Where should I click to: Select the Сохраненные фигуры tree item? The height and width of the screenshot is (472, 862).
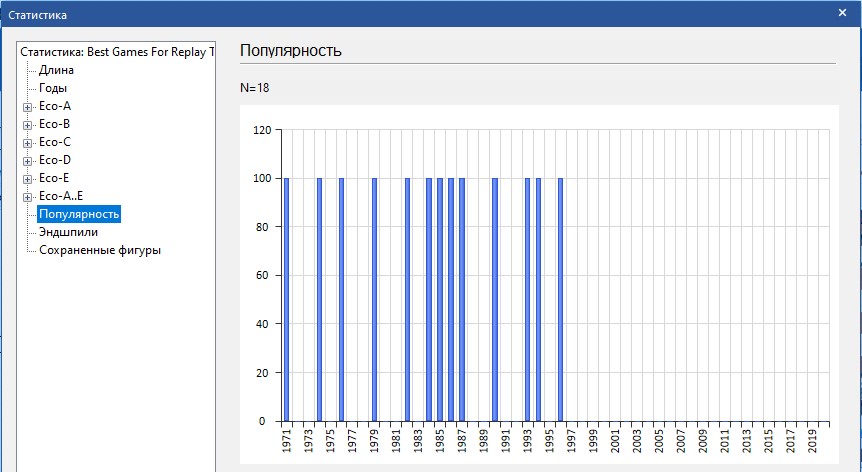click(100, 251)
